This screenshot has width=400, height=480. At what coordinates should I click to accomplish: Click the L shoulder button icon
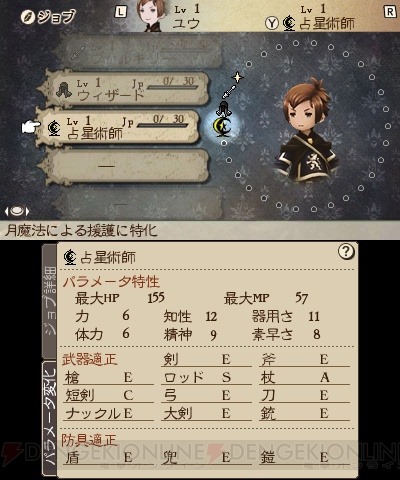pos(120,12)
